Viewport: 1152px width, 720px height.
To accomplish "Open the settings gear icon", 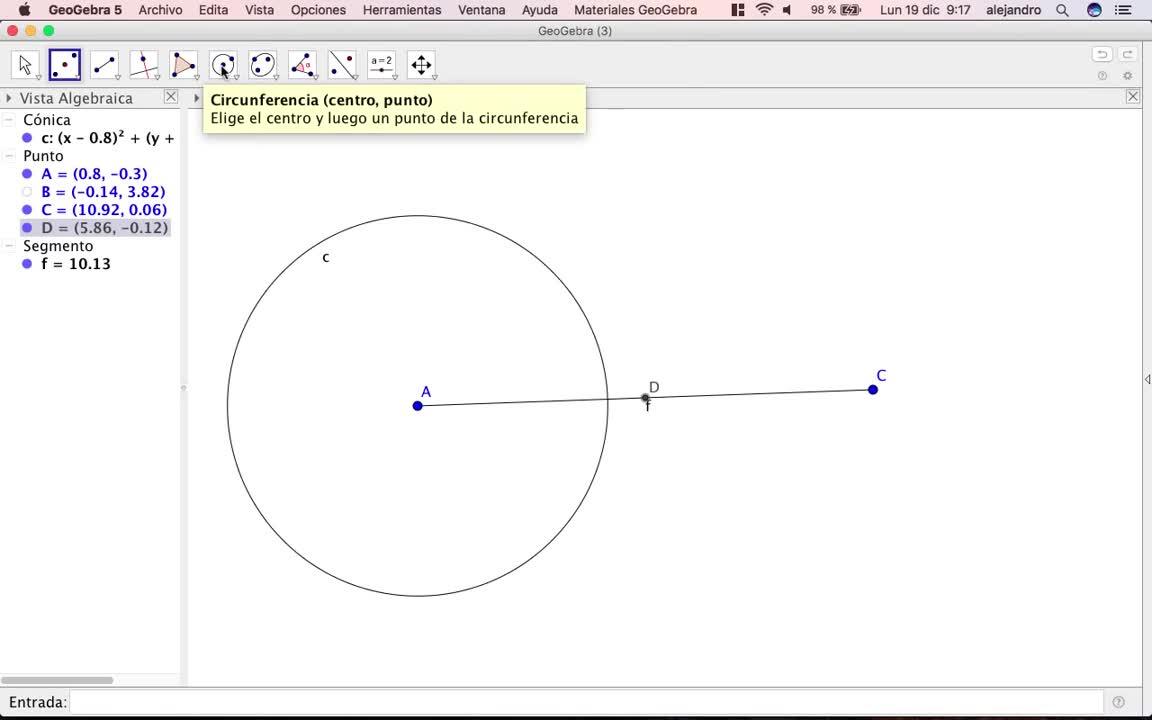I will [1128, 76].
